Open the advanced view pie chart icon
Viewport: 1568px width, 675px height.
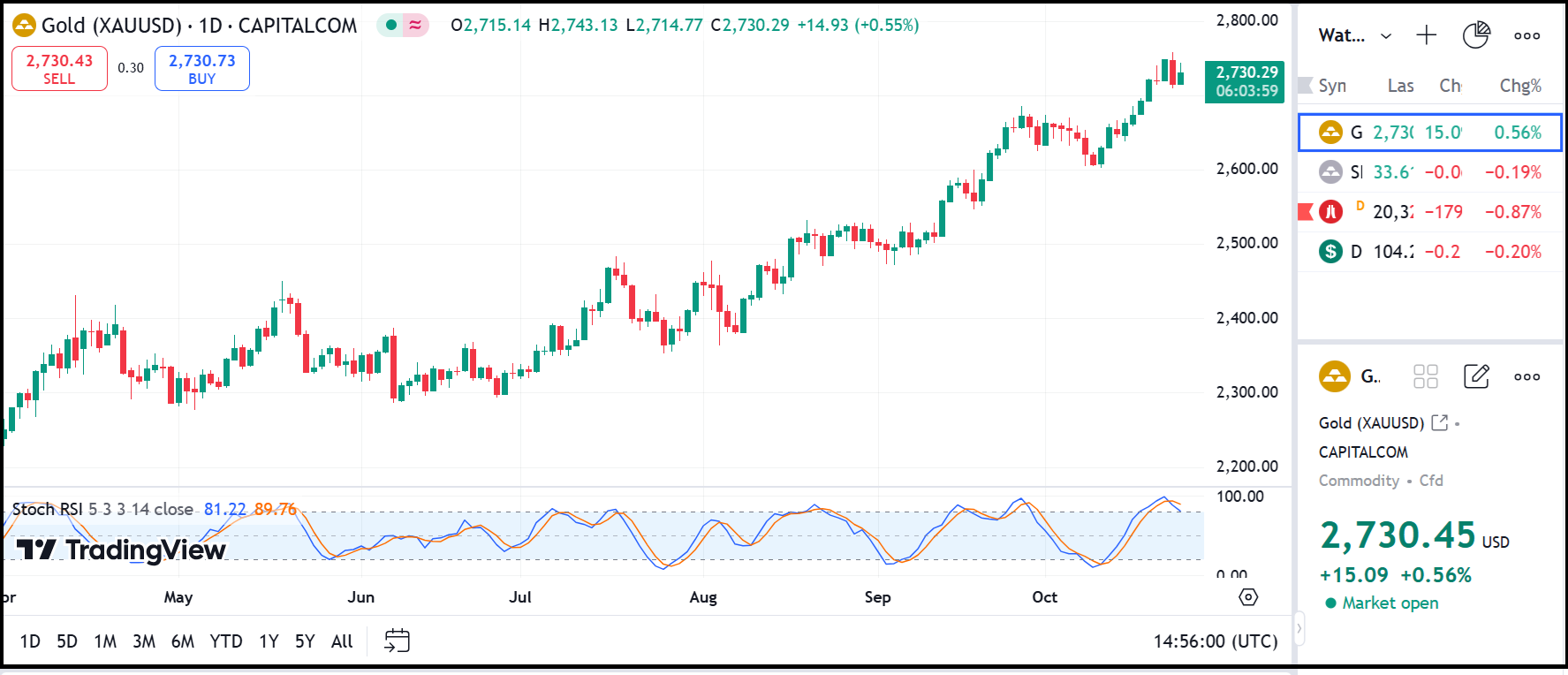1476,35
